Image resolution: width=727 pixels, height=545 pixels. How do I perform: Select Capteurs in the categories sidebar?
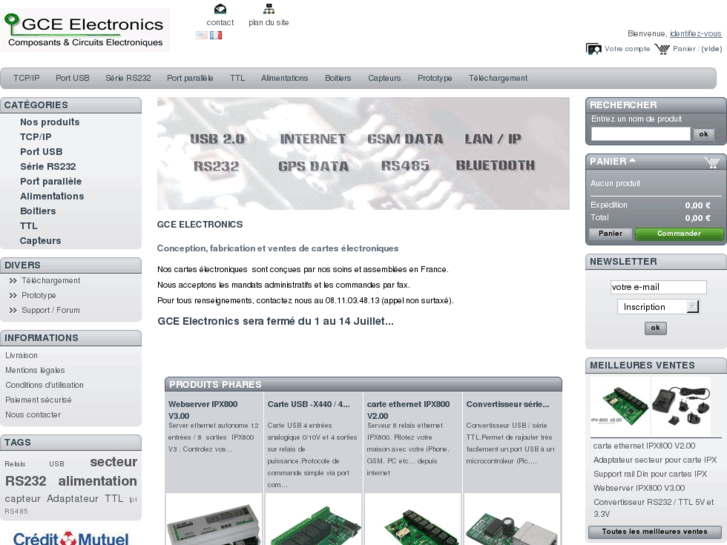(40, 241)
